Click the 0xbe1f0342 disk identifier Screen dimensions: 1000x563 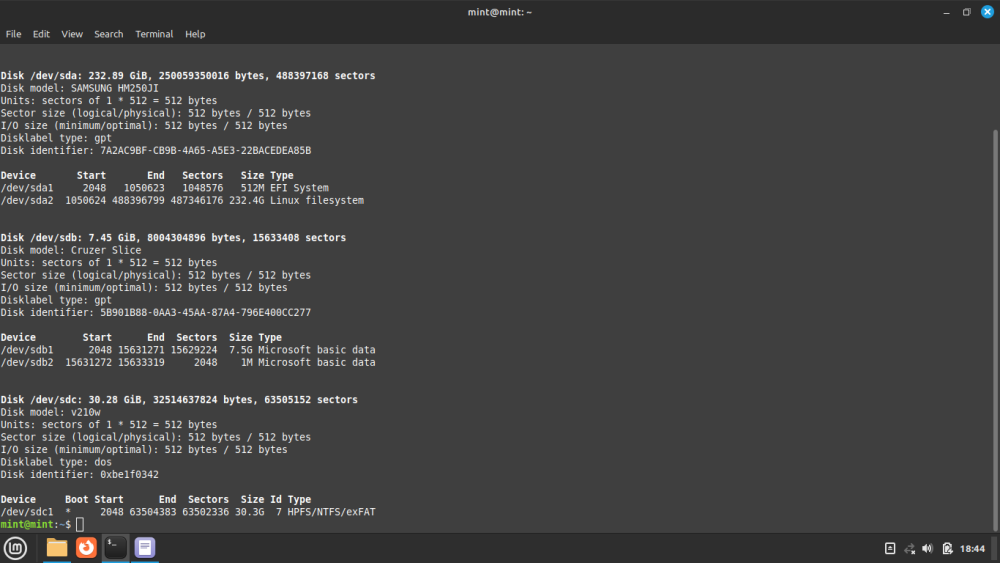click(129, 474)
